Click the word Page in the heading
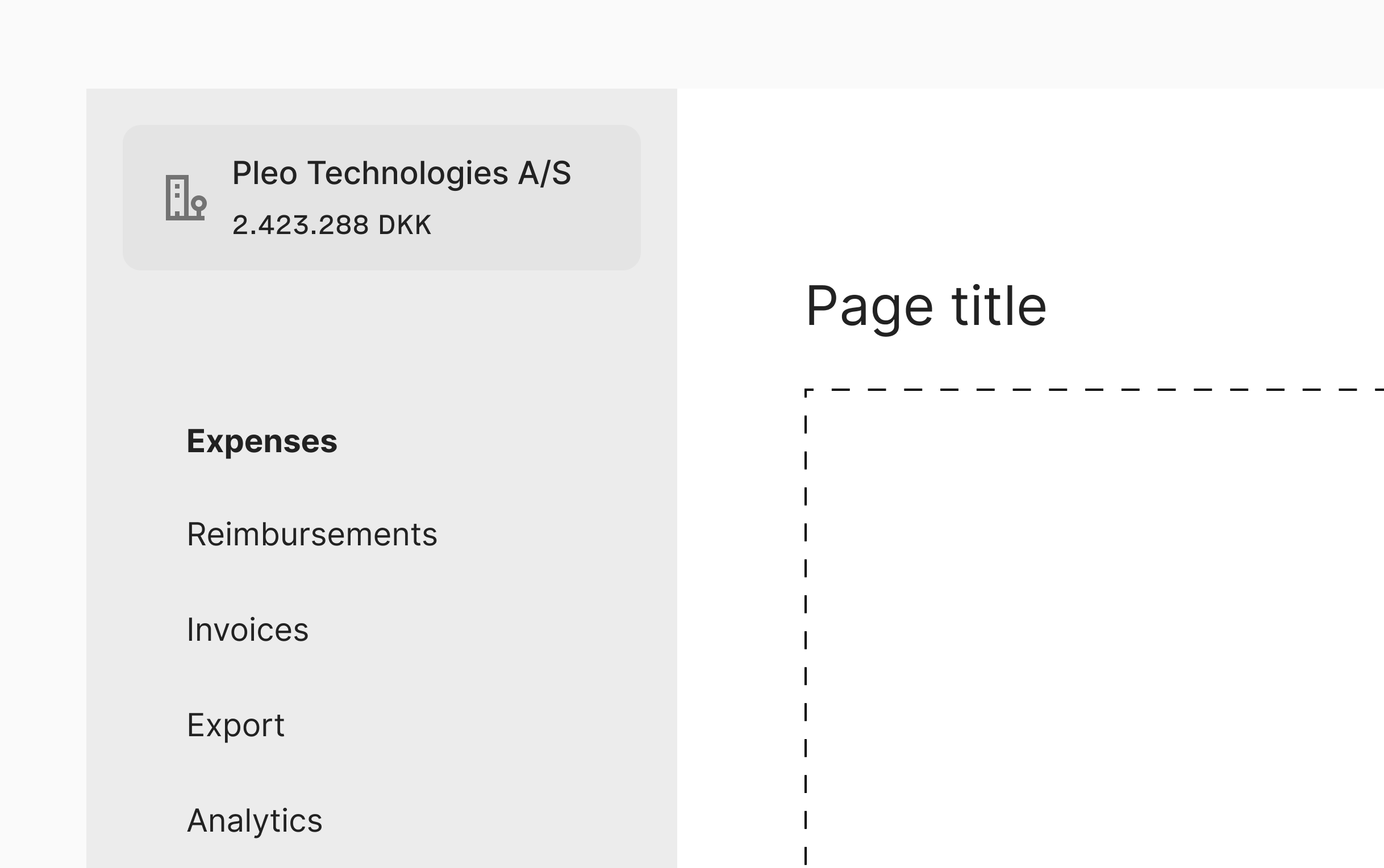Viewport: 1384px width, 868px height. tap(869, 307)
